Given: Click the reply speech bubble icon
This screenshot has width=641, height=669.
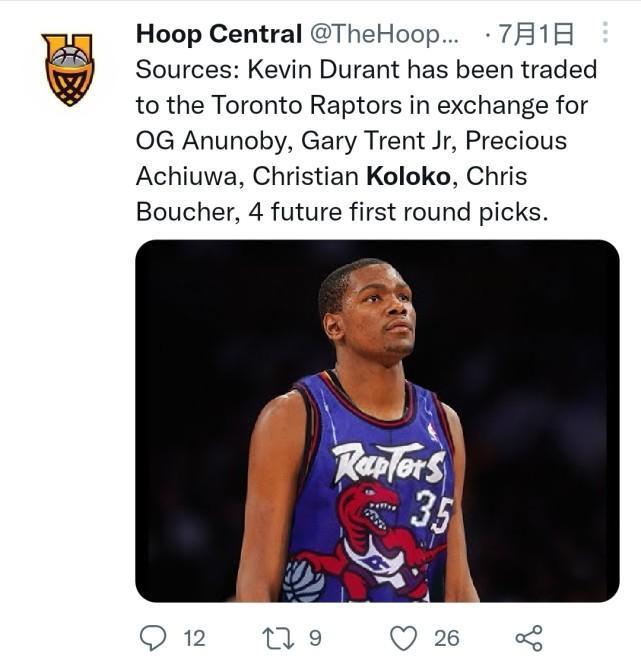Looking at the screenshot, I should [x=154, y=638].
